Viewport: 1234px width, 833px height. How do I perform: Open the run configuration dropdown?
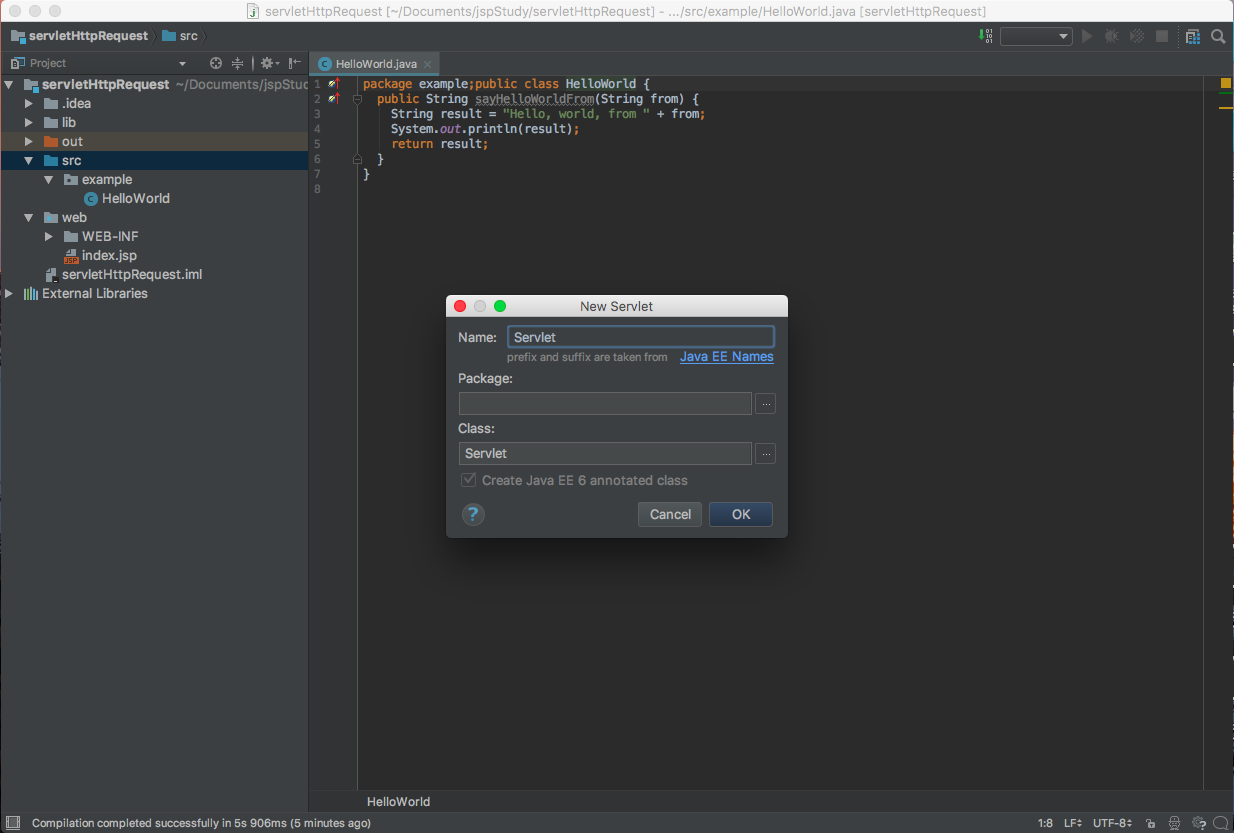(x=1036, y=36)
